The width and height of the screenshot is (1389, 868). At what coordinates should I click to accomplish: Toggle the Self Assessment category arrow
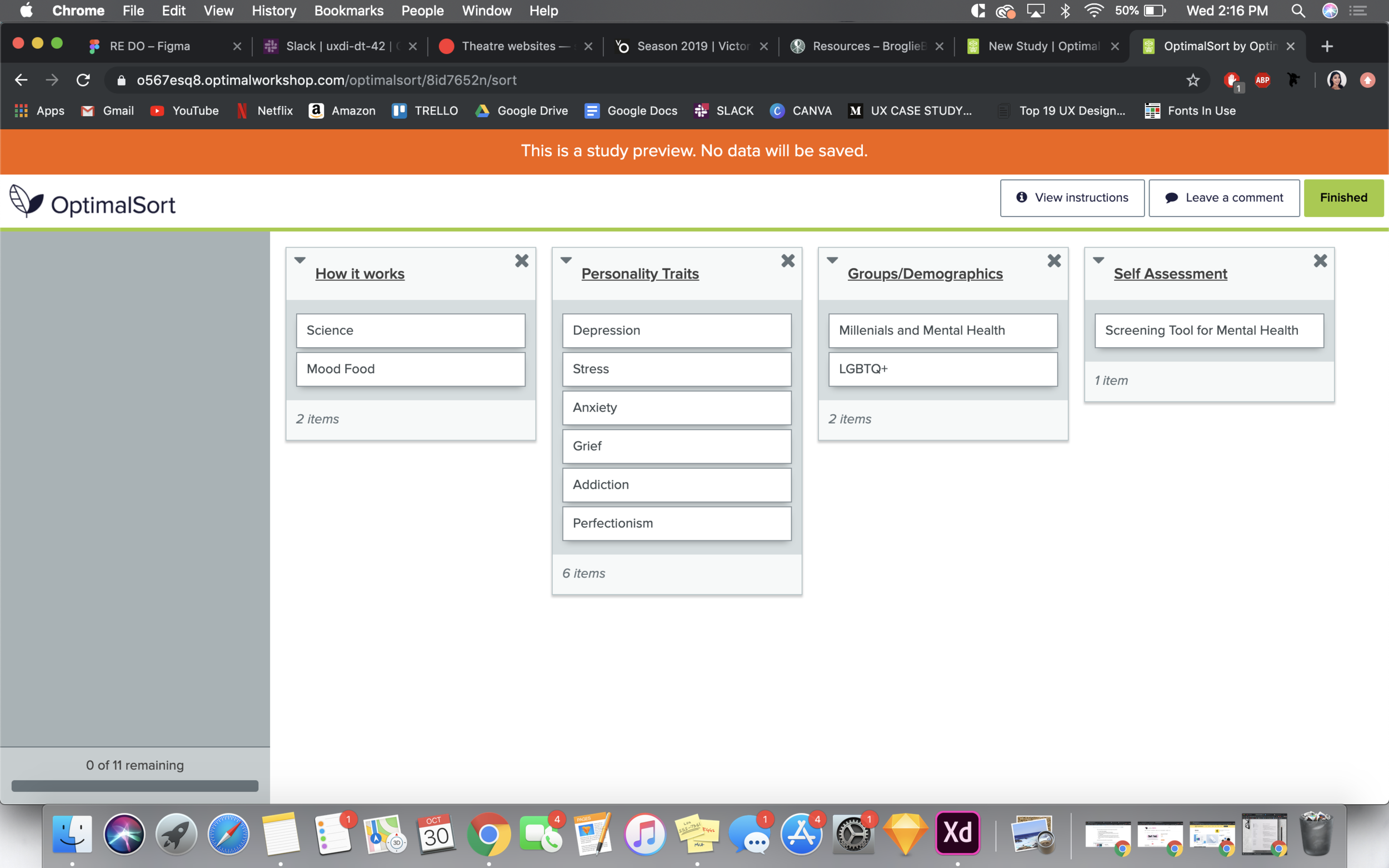pos(1098,260)
